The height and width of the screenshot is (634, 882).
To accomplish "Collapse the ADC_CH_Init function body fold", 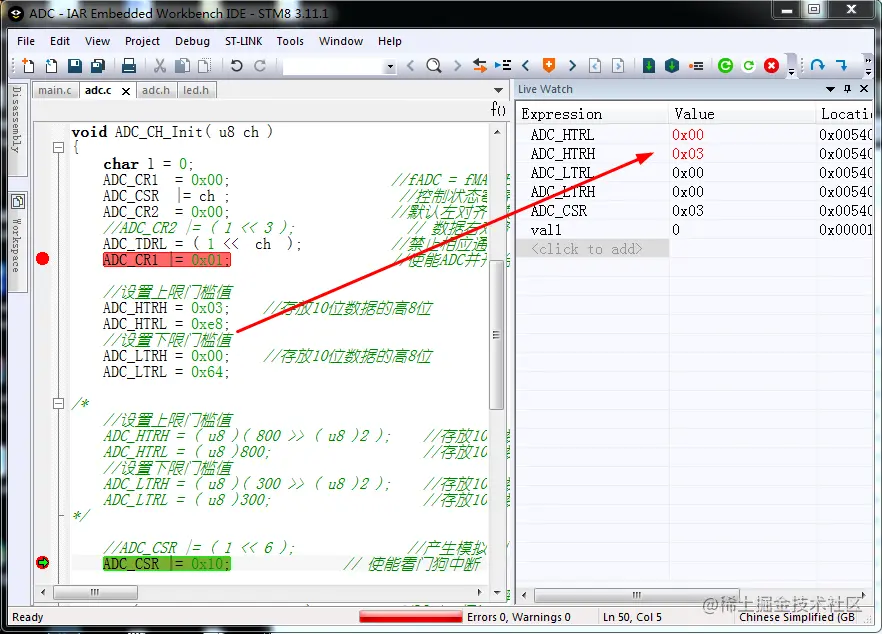I will point(58,147).
